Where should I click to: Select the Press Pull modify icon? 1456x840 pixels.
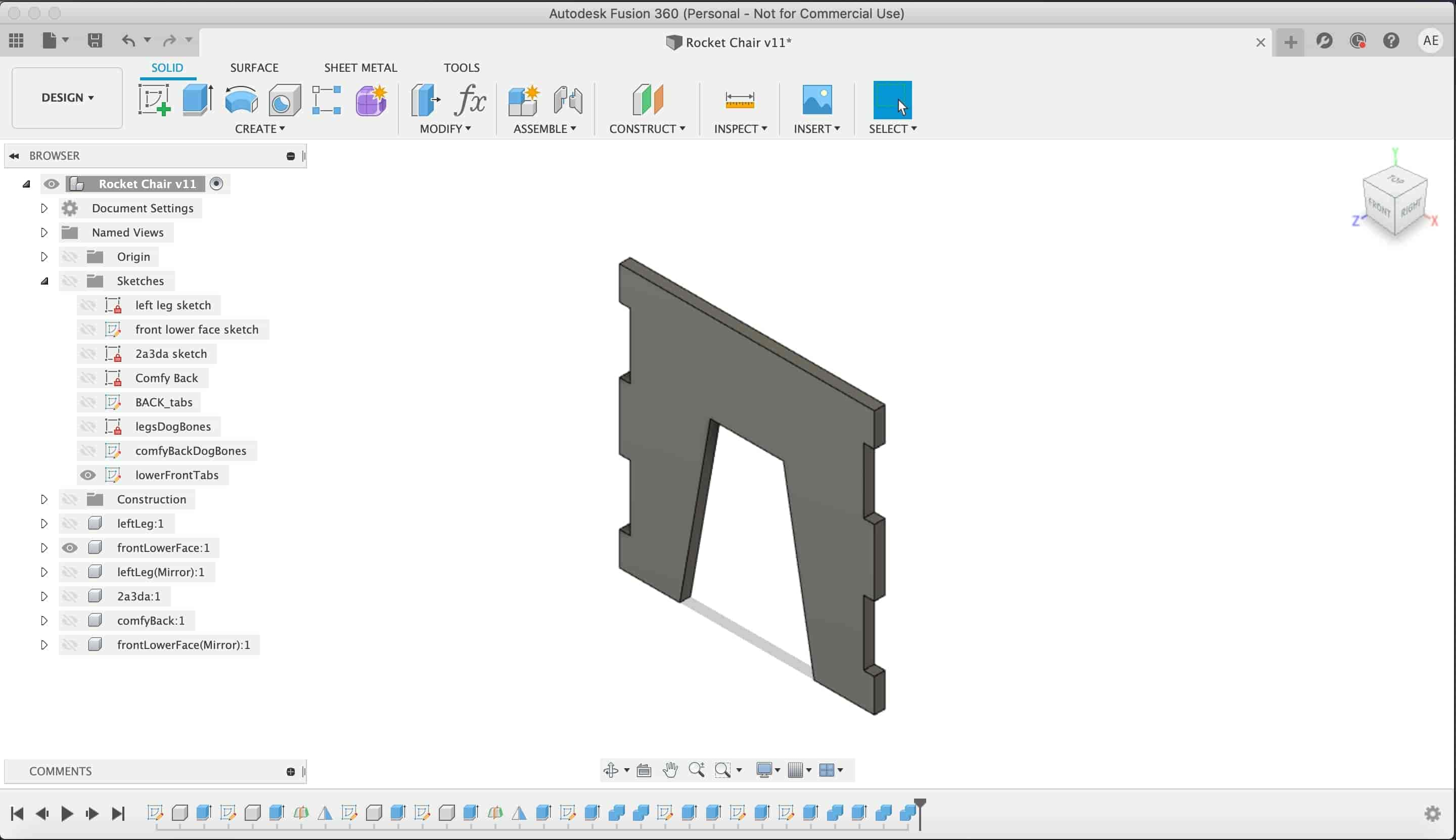425,100
